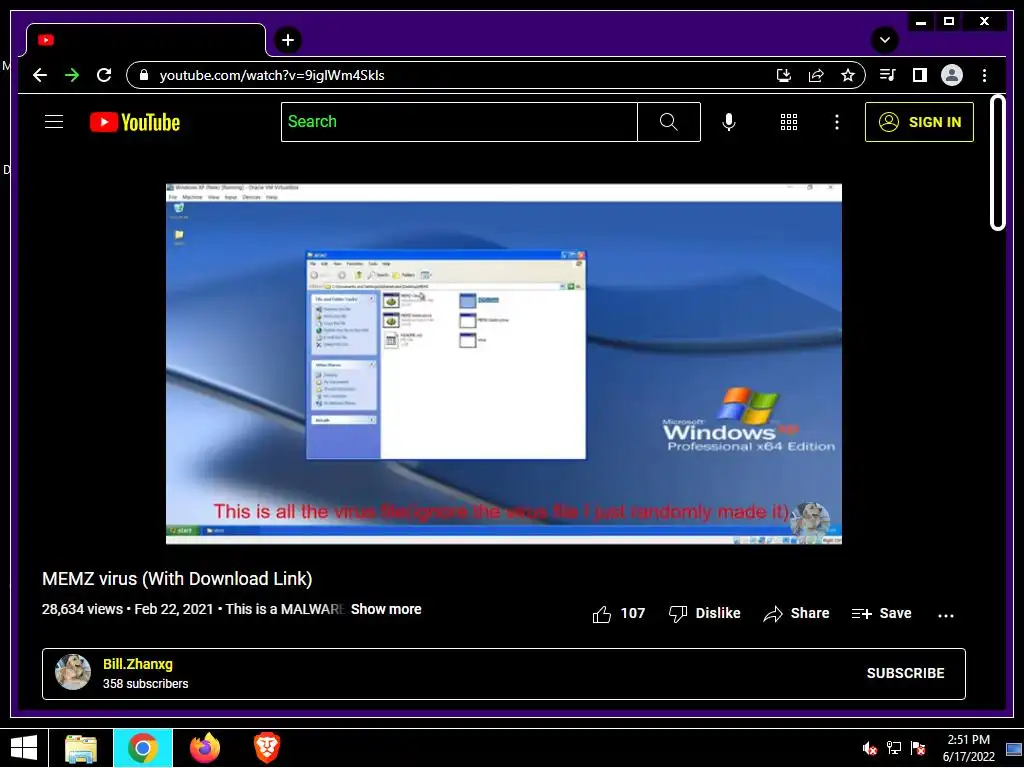
Task: Open a new browser tab
Action: click(288, 40)
